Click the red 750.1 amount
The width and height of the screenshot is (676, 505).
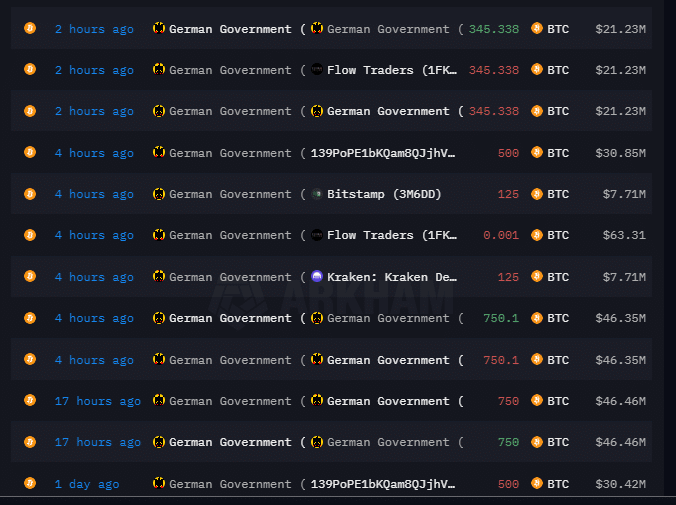501,360
